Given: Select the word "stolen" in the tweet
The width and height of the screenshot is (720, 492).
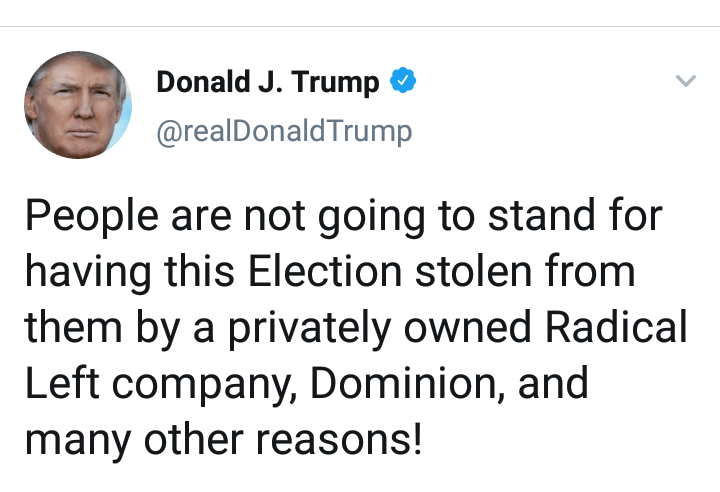Looking at the screenshot, I should 476,271.
